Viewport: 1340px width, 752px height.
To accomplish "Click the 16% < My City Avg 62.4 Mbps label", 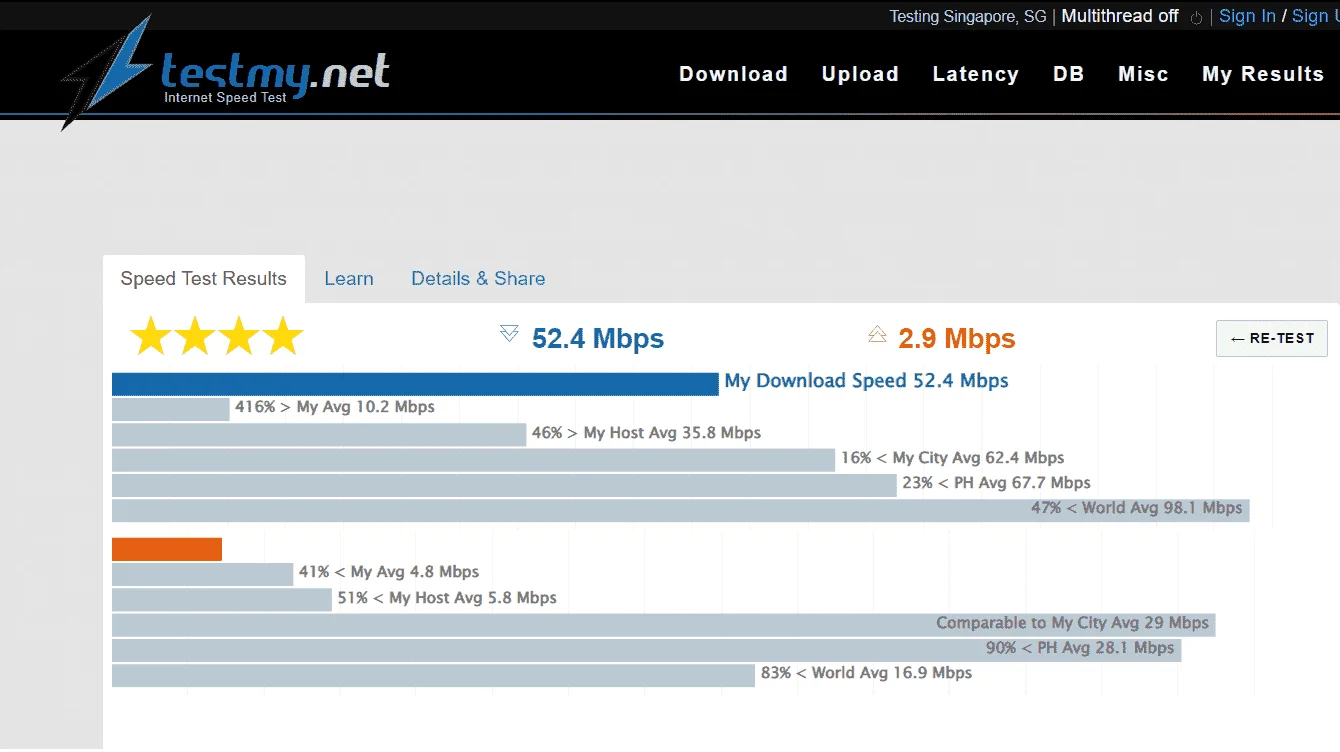I will point(952,458).
